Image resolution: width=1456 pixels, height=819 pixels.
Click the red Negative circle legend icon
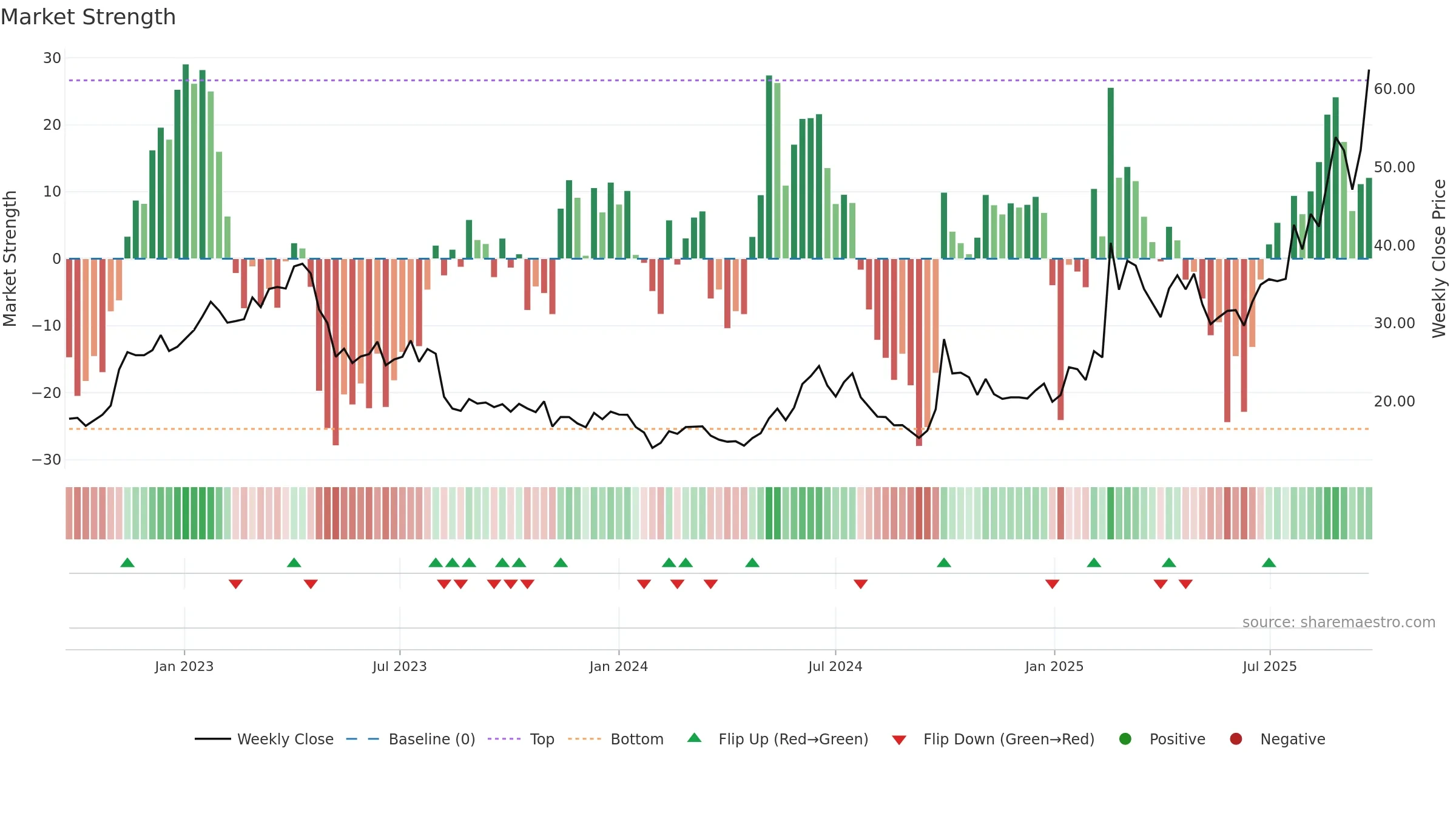tap(1236, 739)
